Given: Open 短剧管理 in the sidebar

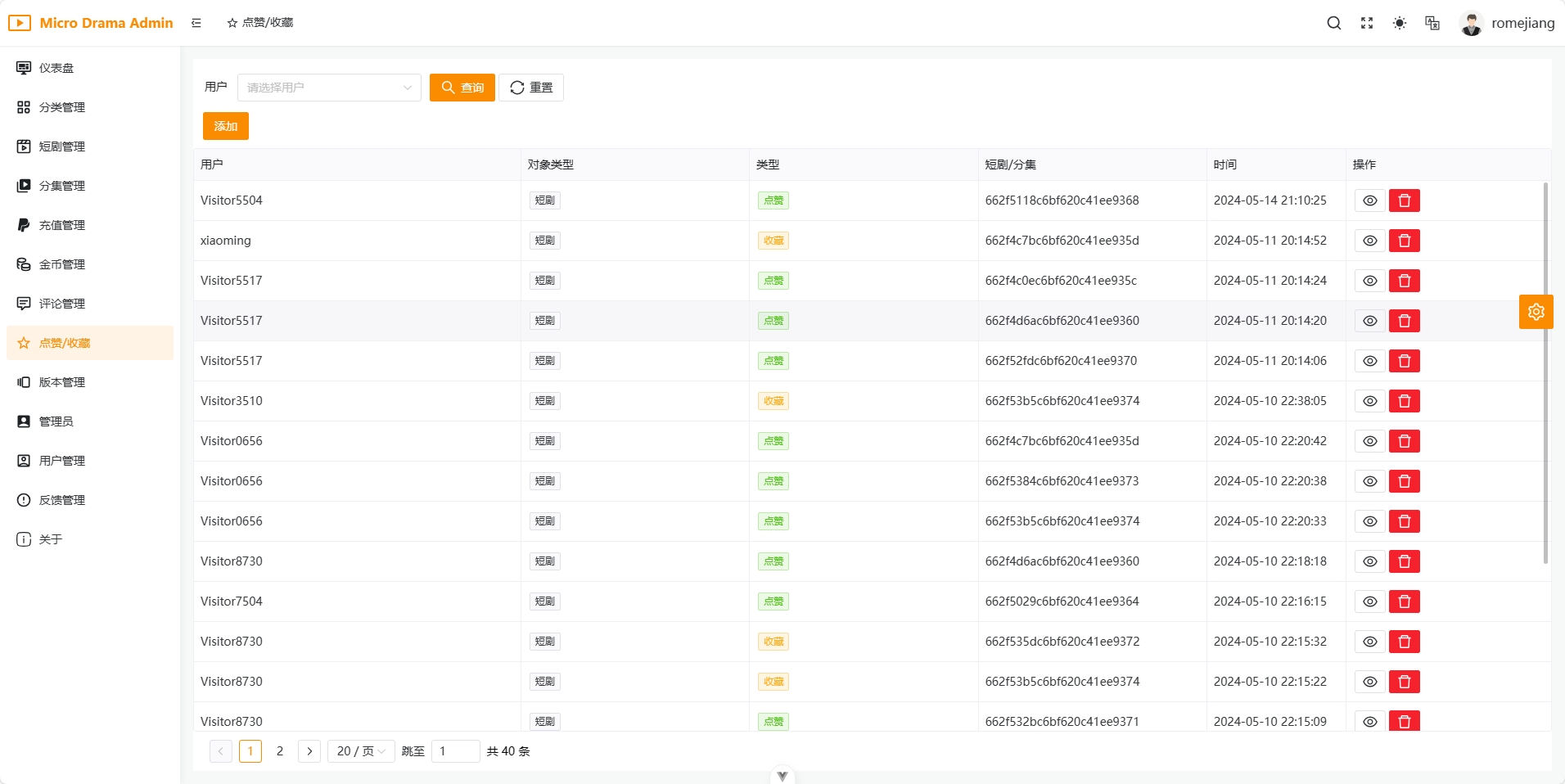Looking at the screenshot, I should pyautogui.click(x=62, y=146).
